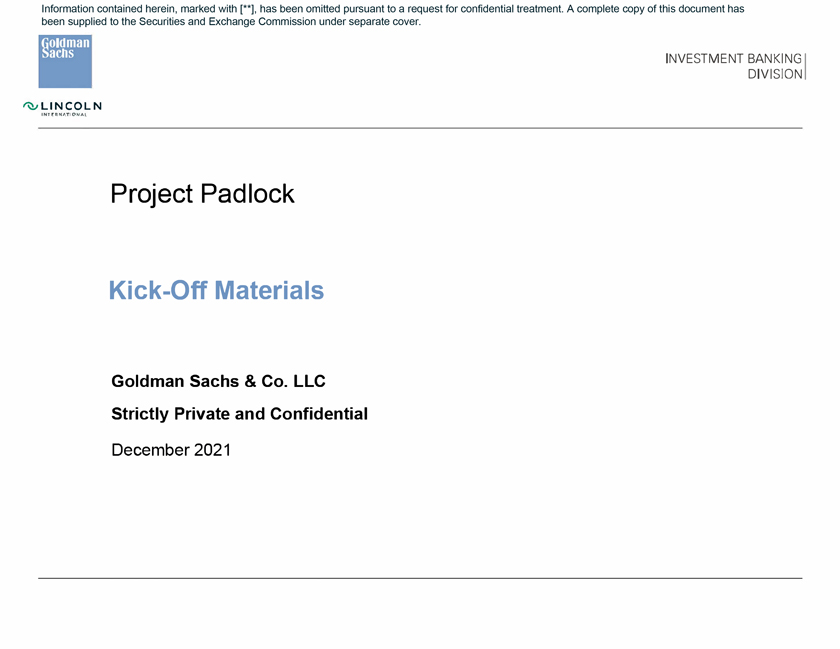Screen dimensions: 840x649
Task: Click the Goldman Sachs blue logo
Action: point(65,61)
